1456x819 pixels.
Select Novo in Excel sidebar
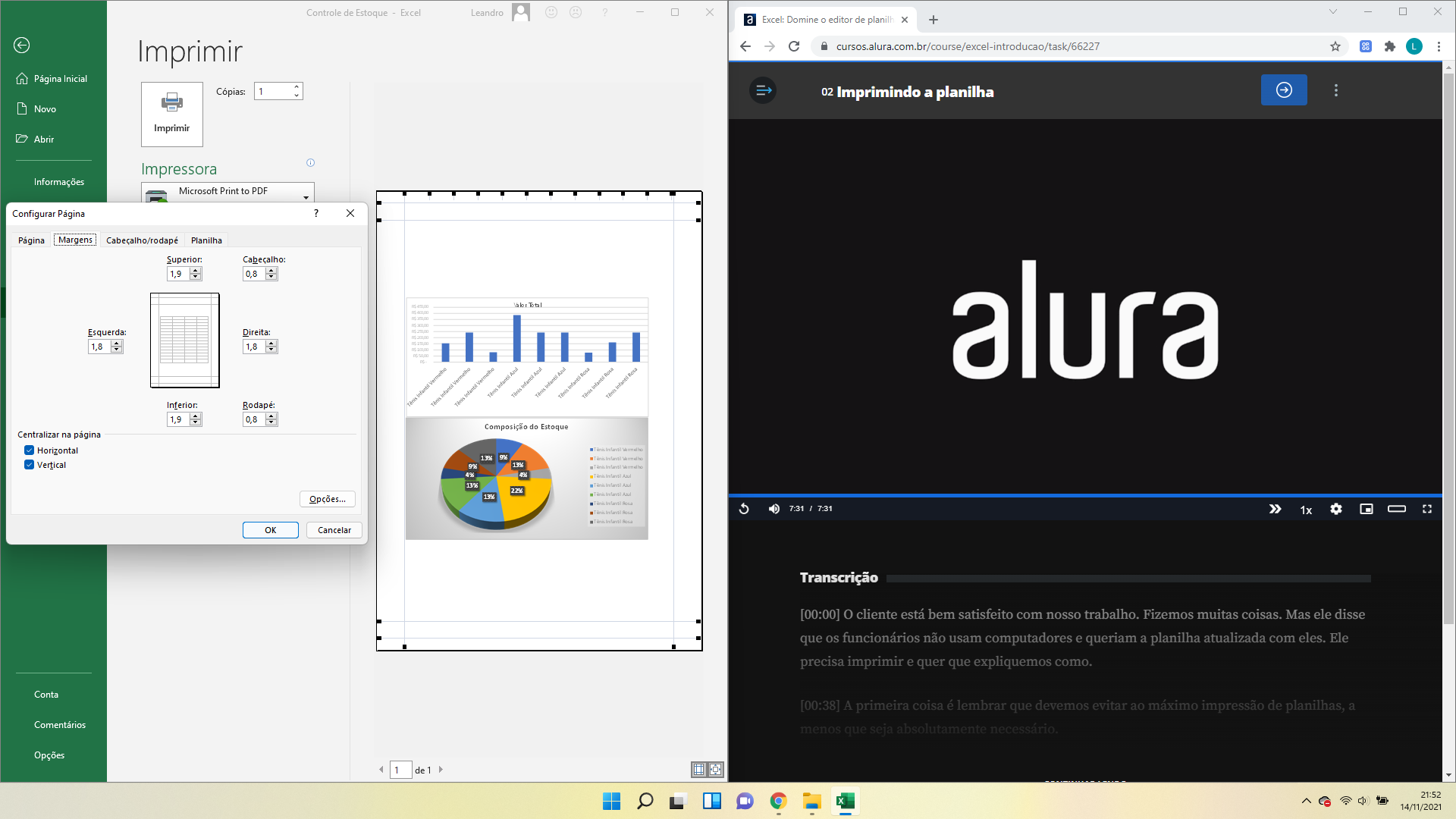[38, 109]
